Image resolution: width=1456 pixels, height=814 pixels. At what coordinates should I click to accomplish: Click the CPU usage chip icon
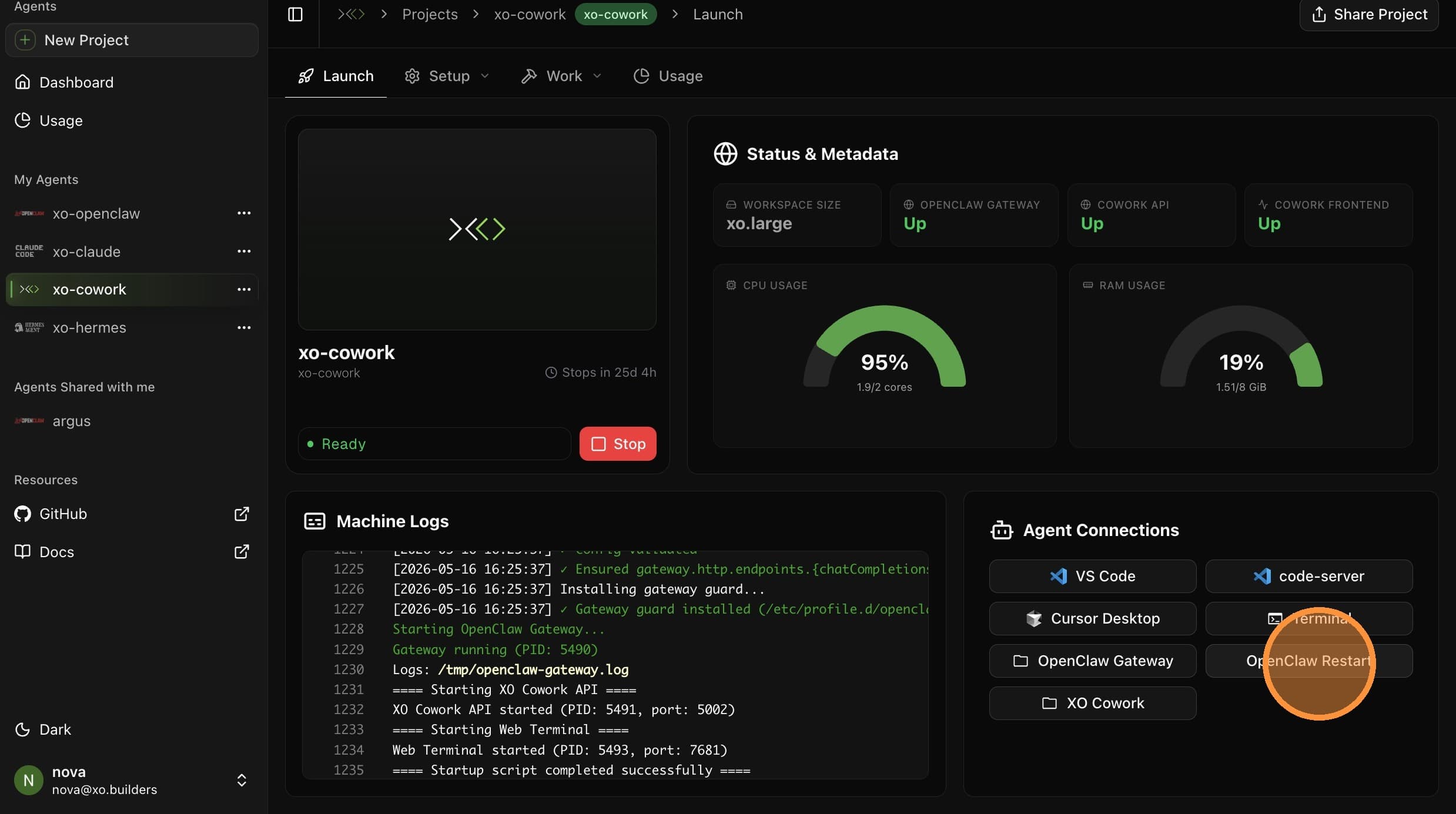(x=731, y=286)
